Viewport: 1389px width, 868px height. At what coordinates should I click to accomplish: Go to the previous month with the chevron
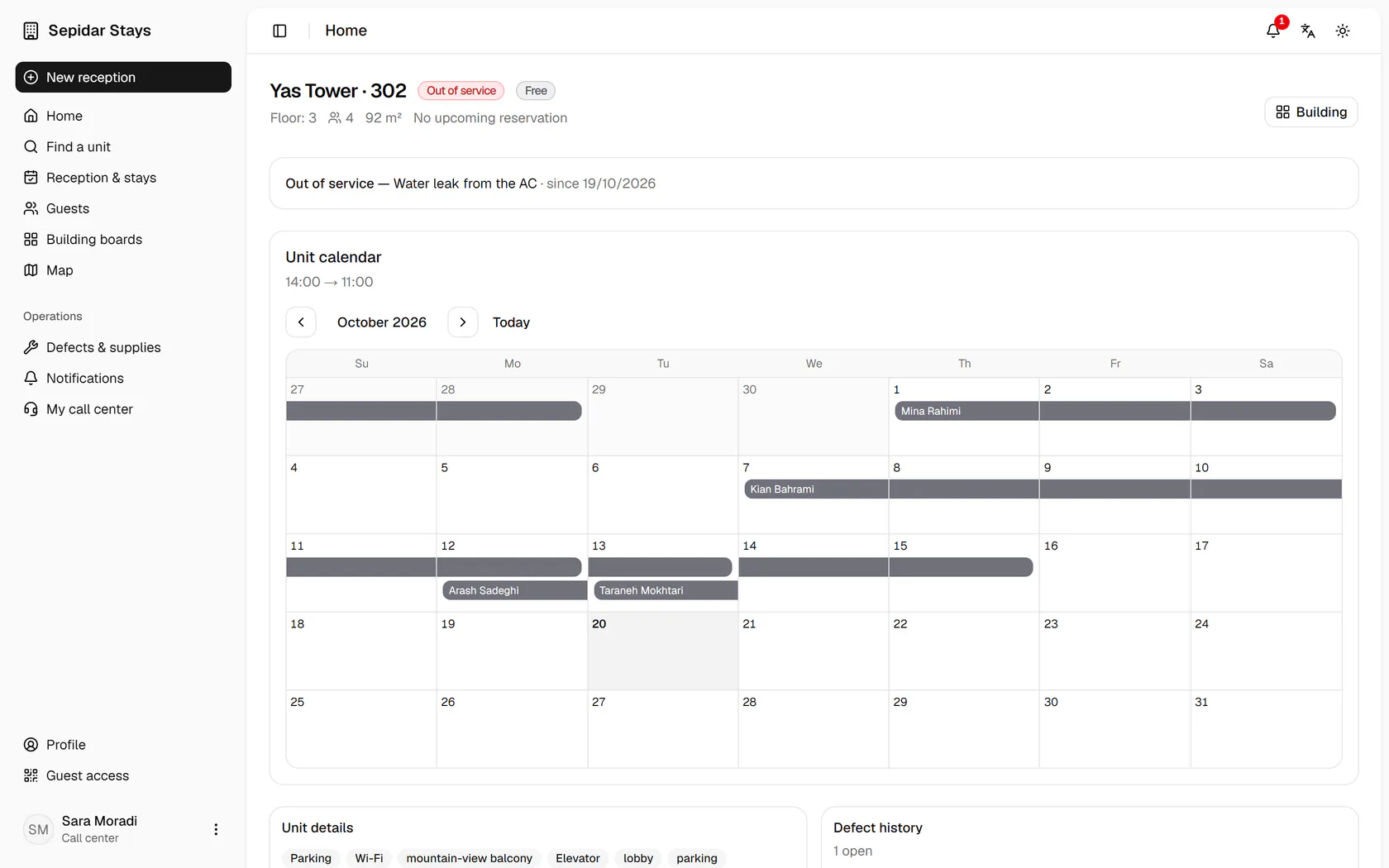pos(301,322)
